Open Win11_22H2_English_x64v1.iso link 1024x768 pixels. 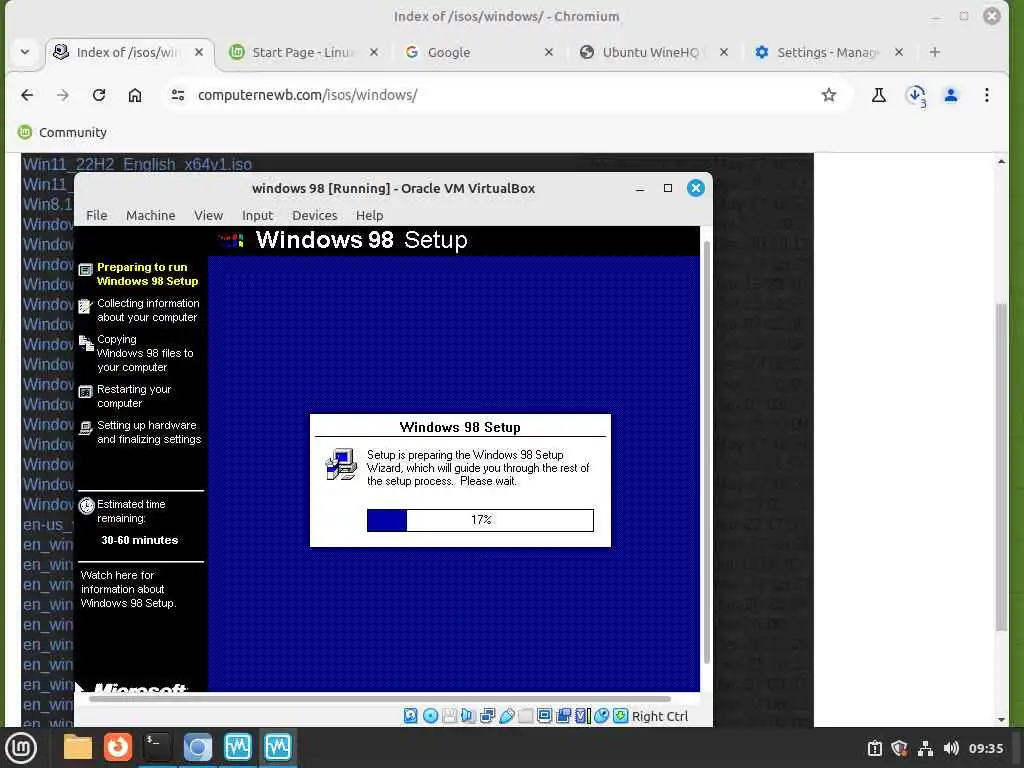pyautogui.click(x=137, y=164)
